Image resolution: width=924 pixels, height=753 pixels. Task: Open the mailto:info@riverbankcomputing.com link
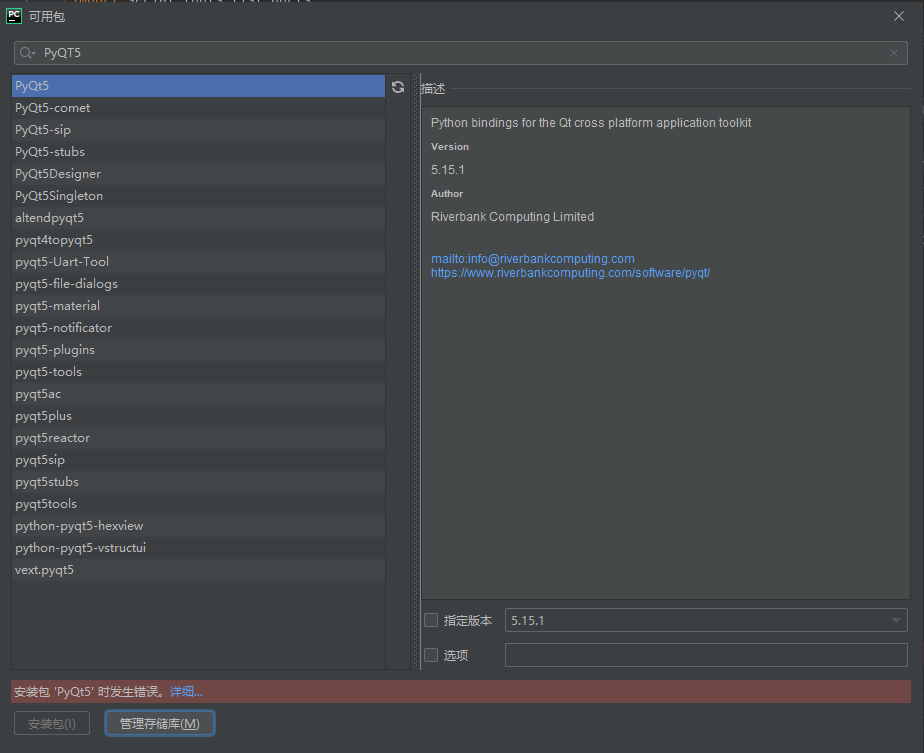point(533,258)
